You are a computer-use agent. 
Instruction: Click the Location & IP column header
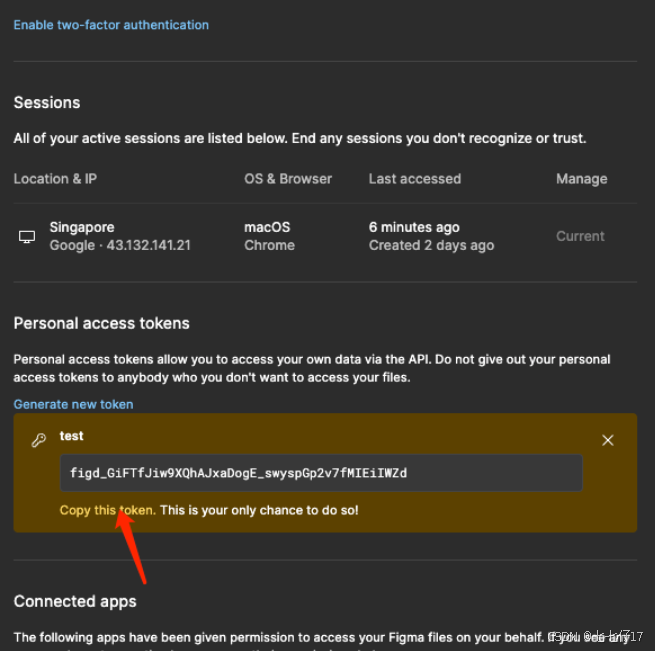pyautogui.click(x=55, y=179)
